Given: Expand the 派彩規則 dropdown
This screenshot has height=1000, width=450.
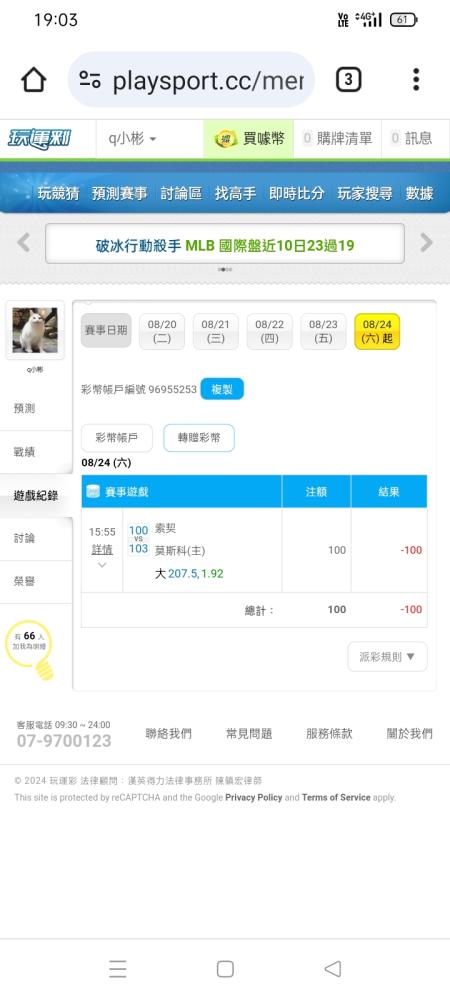Looking at the screenshot, I should (x=388, y=656).
